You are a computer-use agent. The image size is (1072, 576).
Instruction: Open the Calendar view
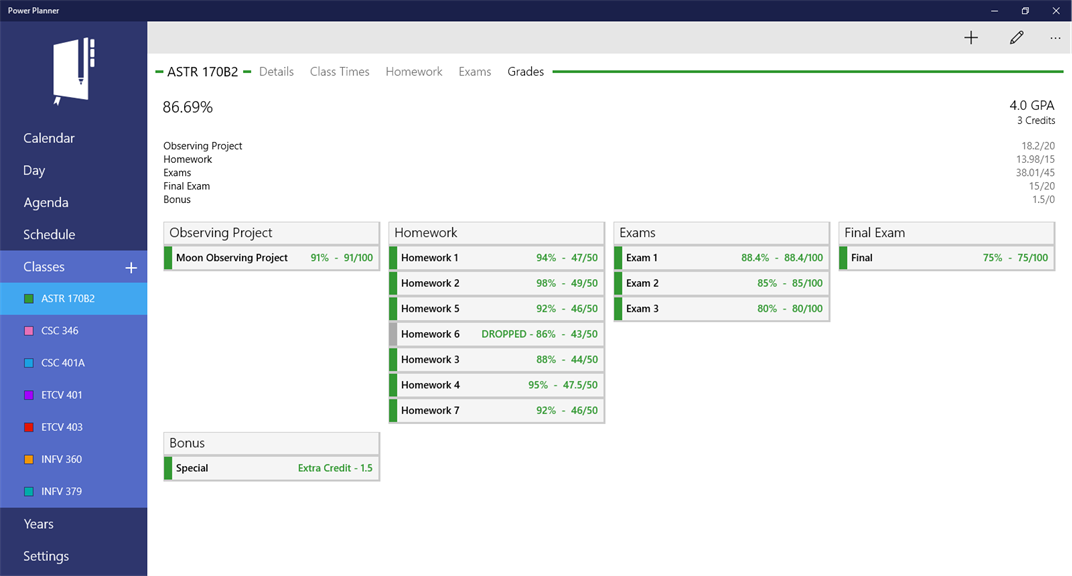coord(48,138)
